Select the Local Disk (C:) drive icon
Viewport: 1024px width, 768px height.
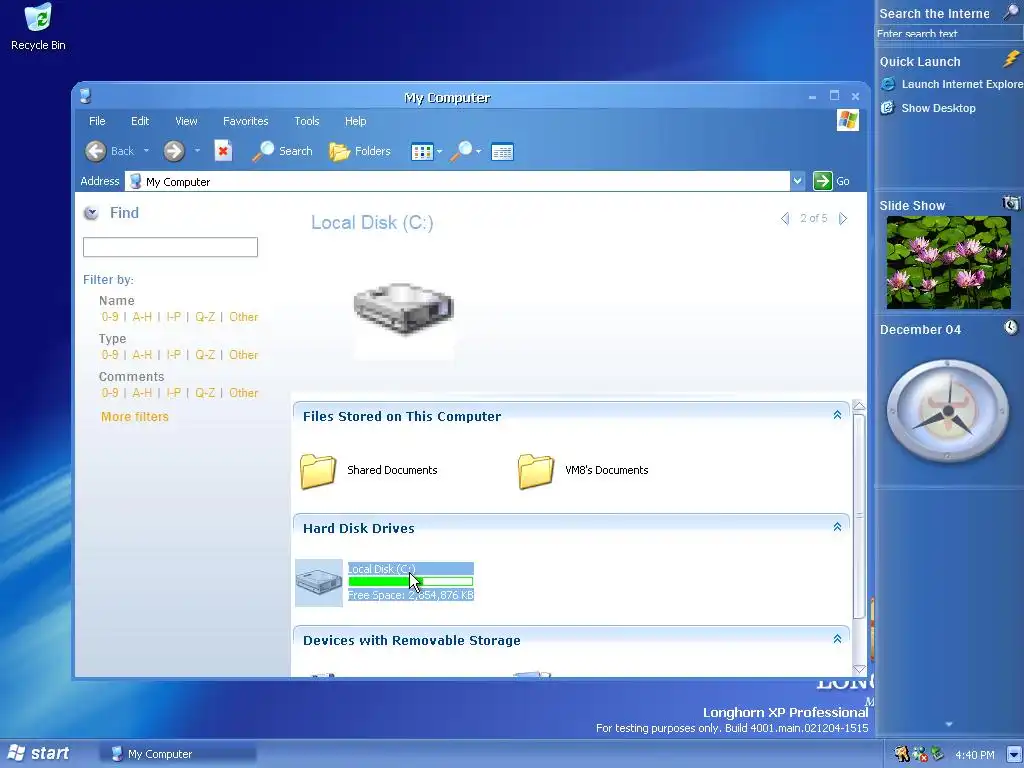pos(319,583)
